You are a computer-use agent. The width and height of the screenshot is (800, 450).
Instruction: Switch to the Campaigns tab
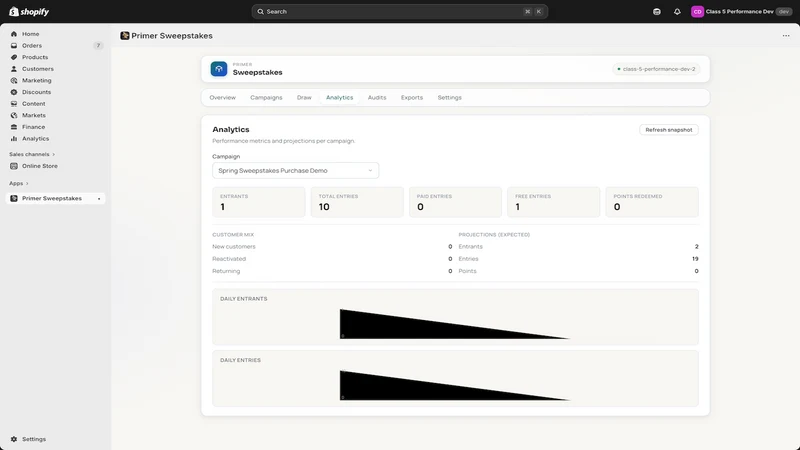tap(266, 97)
